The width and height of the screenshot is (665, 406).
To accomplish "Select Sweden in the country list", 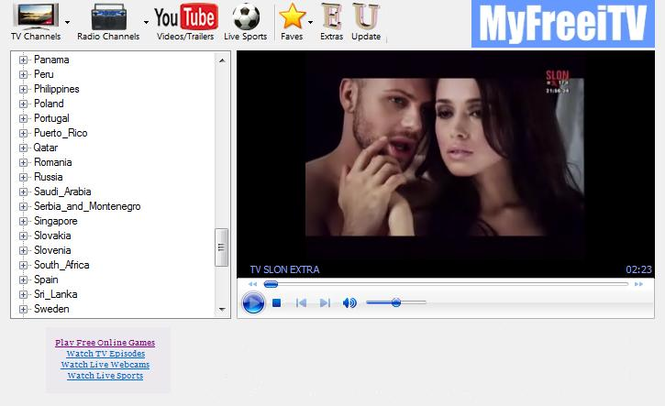I will point(51,309).
